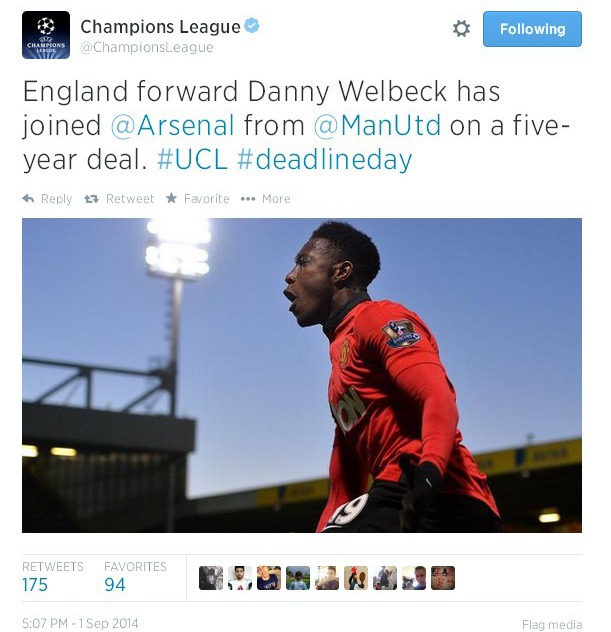This screenshot has height=632, width=611.
Task: Toggle the Following button
Action: tap(532, 29)
